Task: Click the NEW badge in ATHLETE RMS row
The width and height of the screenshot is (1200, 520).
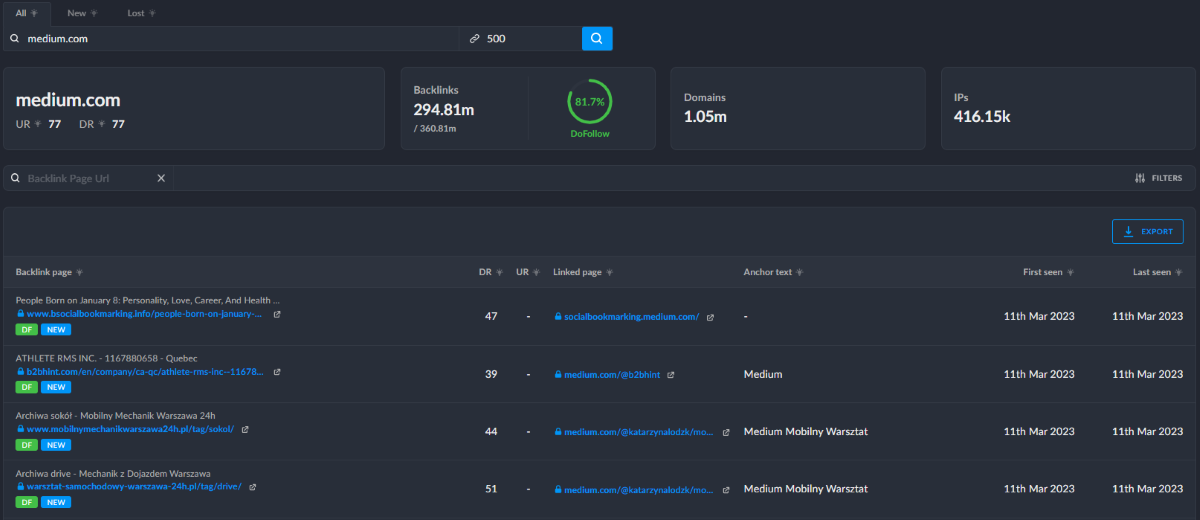Action: pyautogui.click(x=56, y=387)
